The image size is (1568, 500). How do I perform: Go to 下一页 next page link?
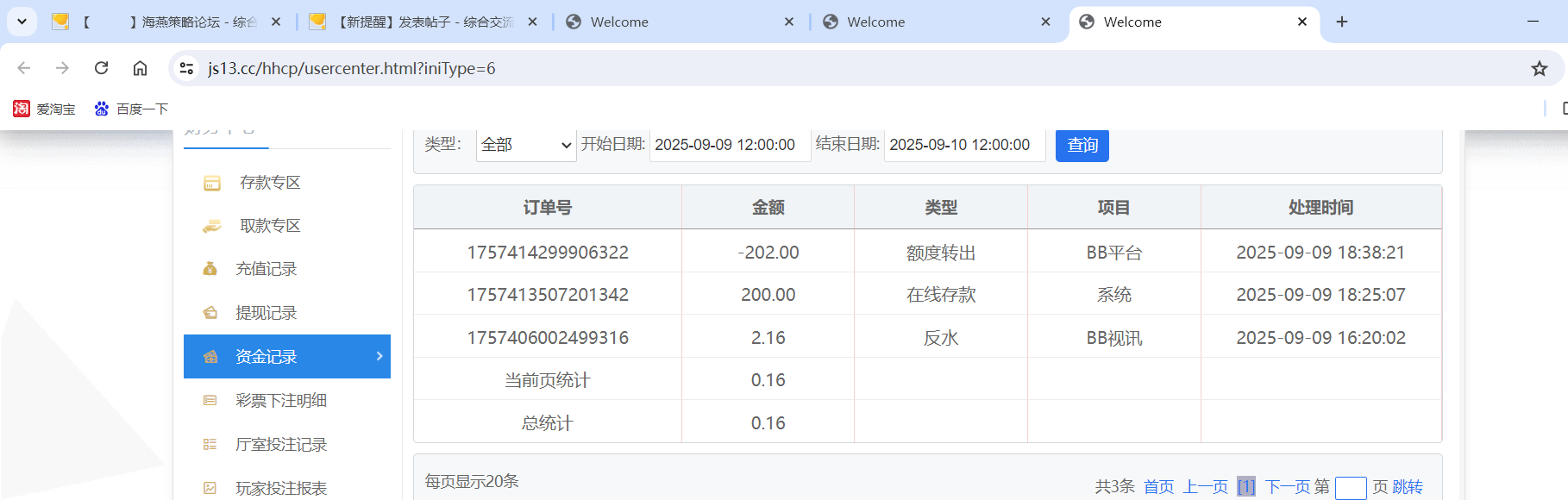coord(1287,487)
